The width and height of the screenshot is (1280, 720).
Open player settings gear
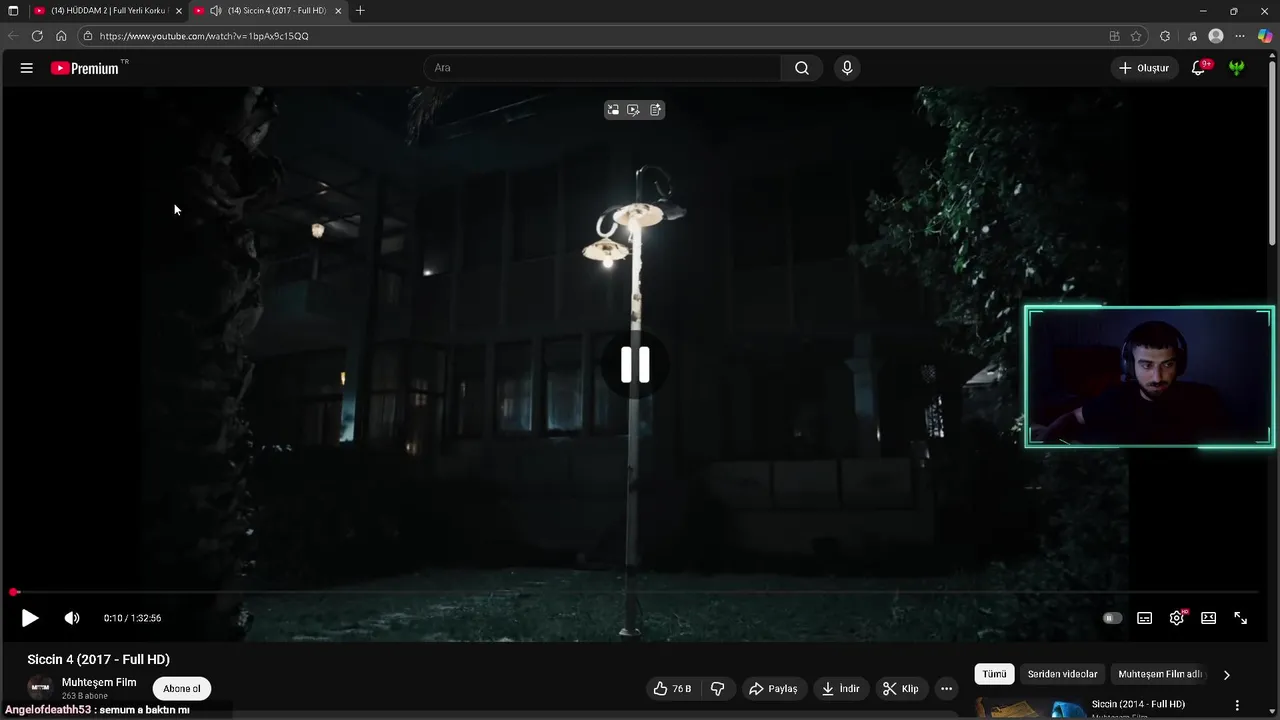coord(1177,618)
